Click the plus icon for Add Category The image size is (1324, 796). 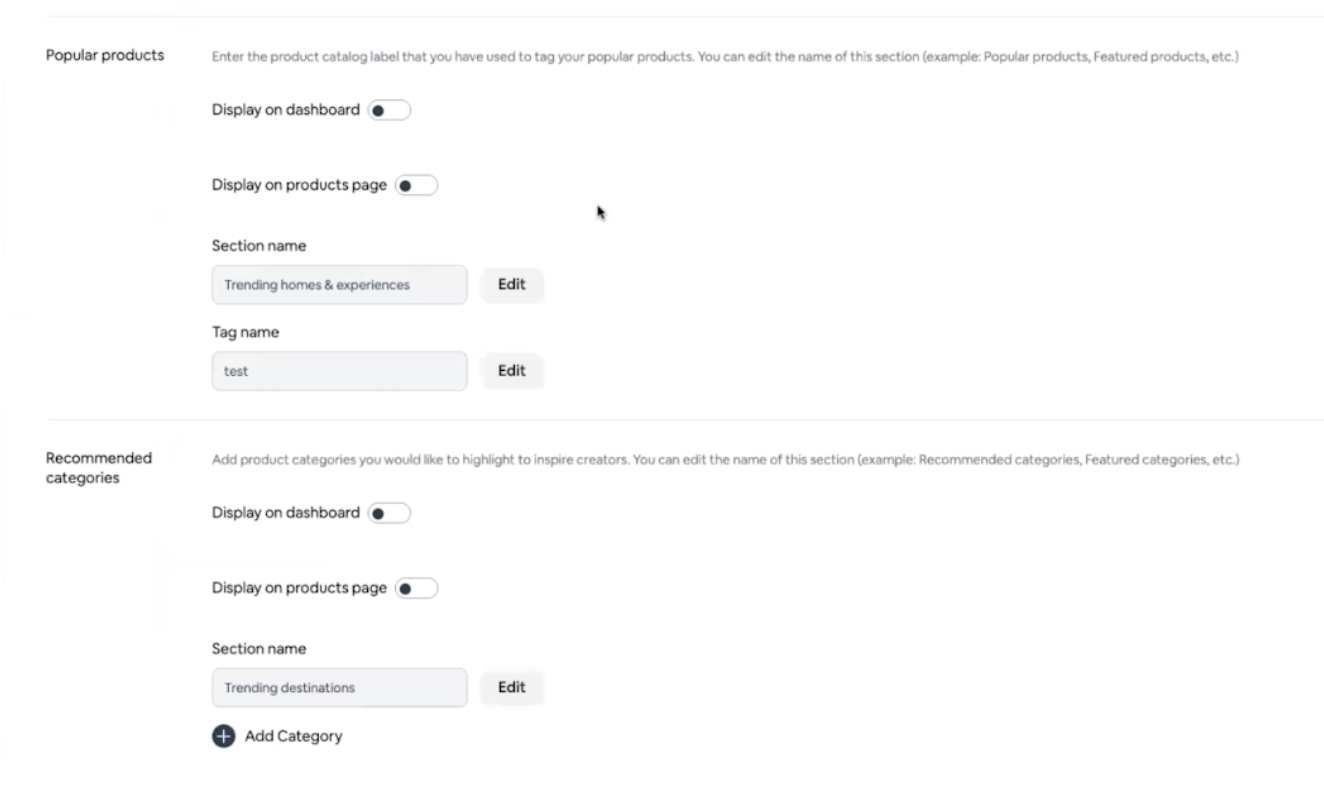tap(223, 737)
